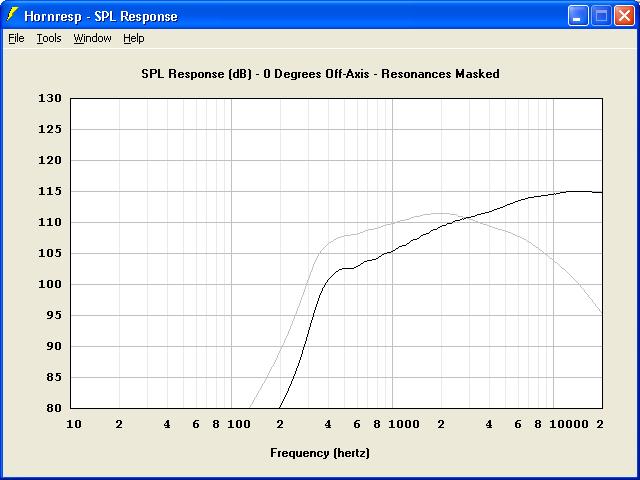Click the 110 dB axis label
Viewport: 640px width, 480px height.
[50, 222]
